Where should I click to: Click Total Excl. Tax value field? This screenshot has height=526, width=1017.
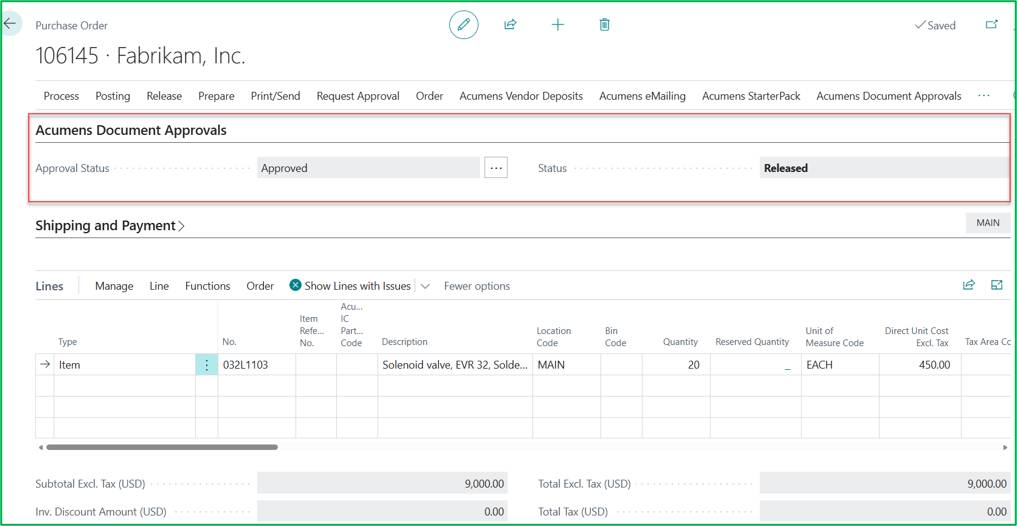(884, 483)
